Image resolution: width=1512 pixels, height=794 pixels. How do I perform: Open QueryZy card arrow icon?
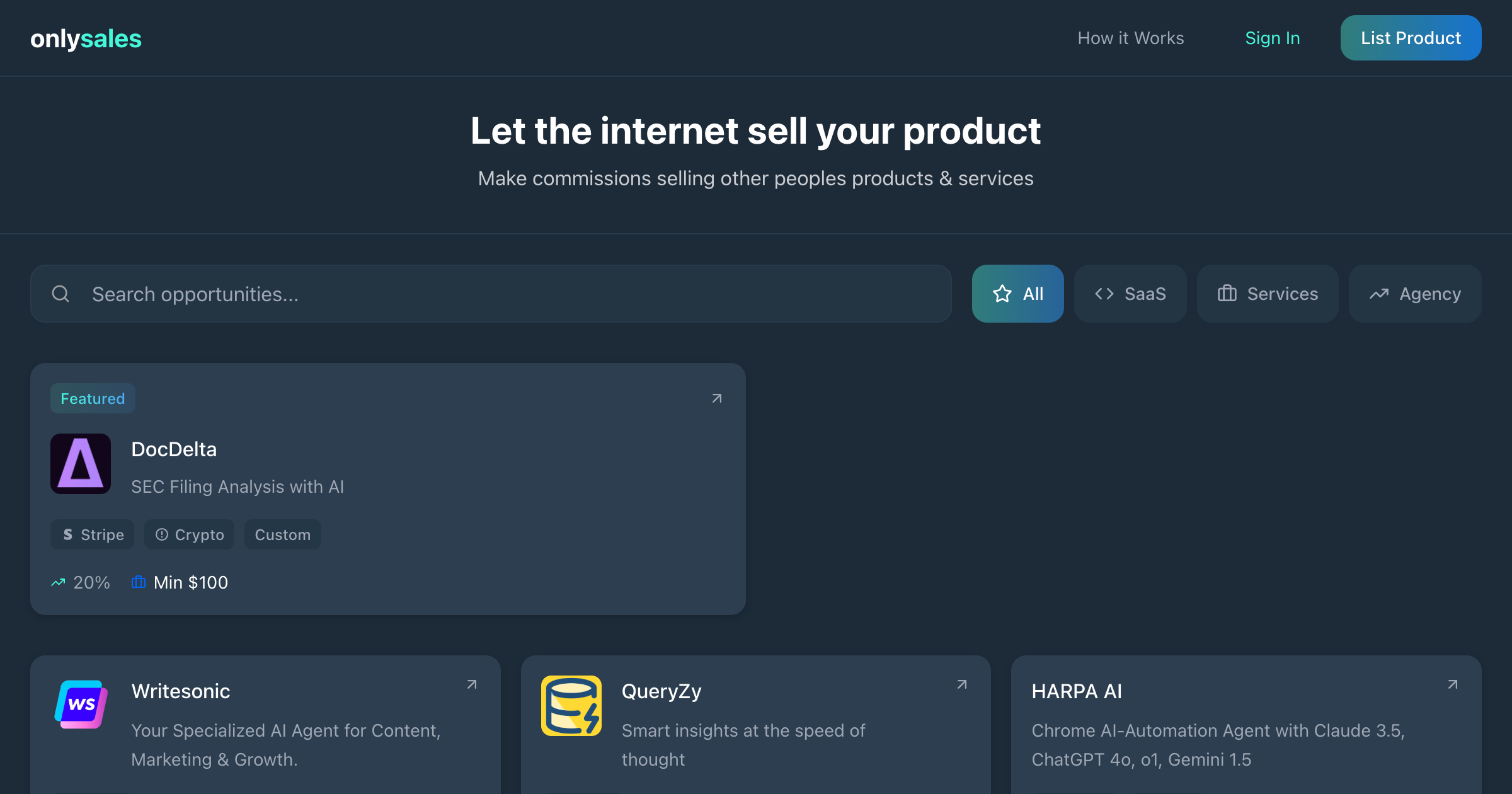pos(962,684)
